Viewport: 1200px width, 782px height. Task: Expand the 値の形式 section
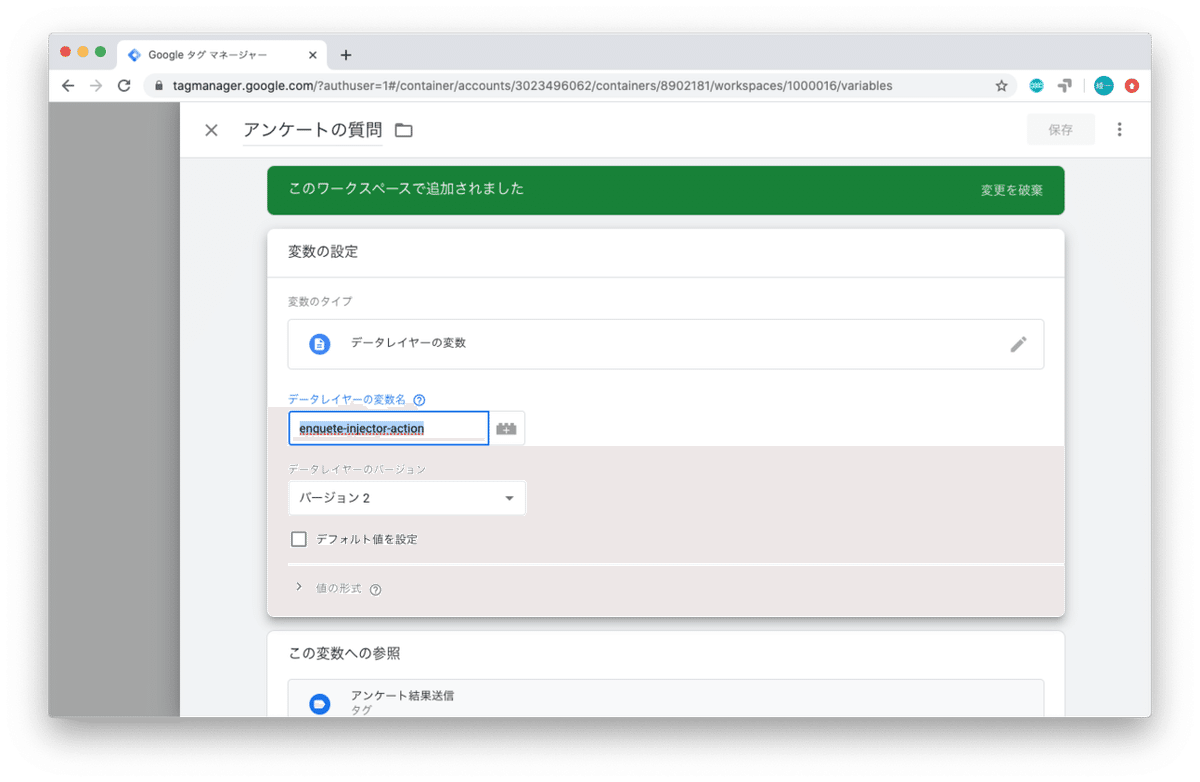coord(298,588)
